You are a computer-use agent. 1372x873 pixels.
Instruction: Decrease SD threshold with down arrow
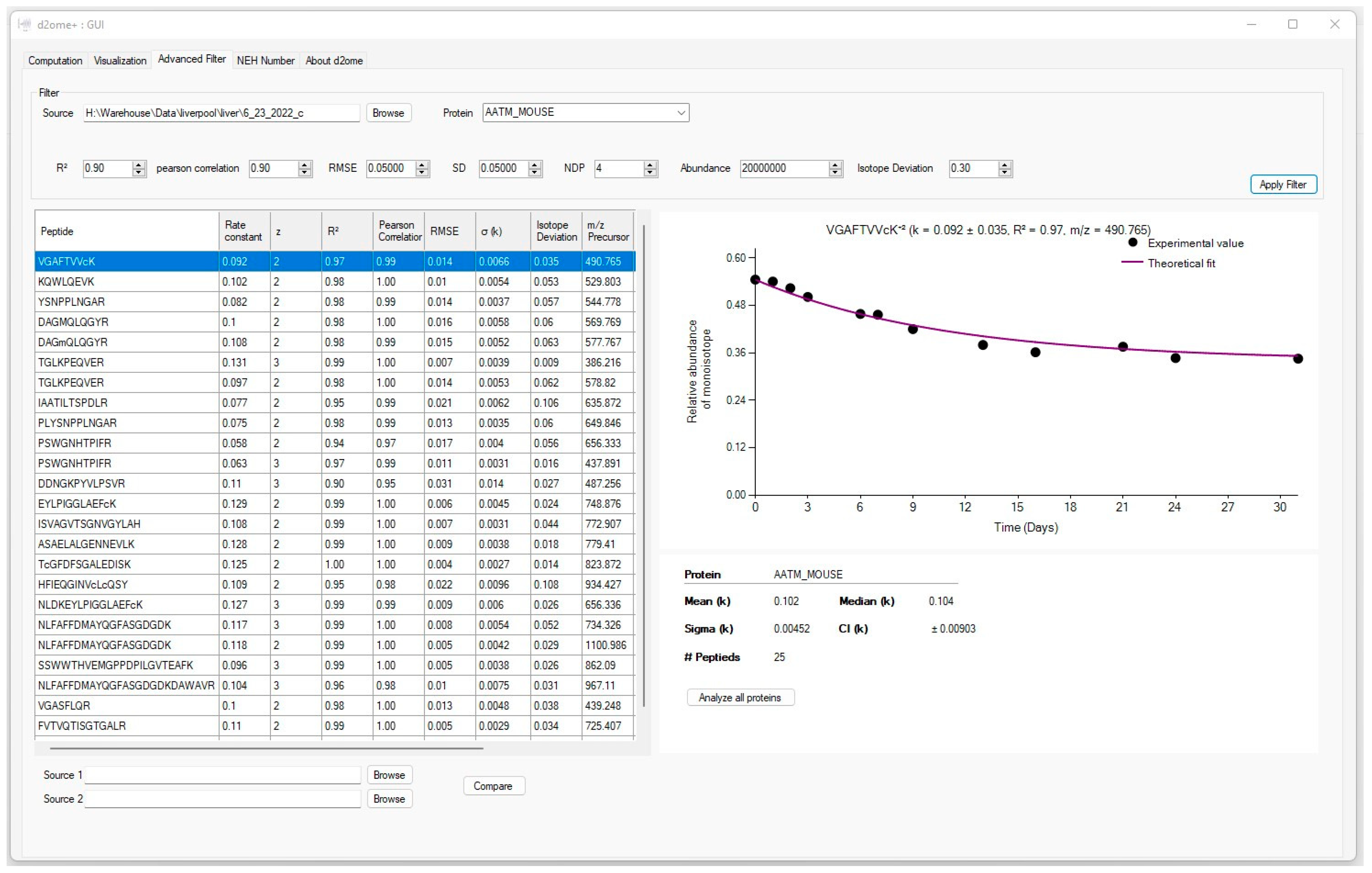(535, 172)
